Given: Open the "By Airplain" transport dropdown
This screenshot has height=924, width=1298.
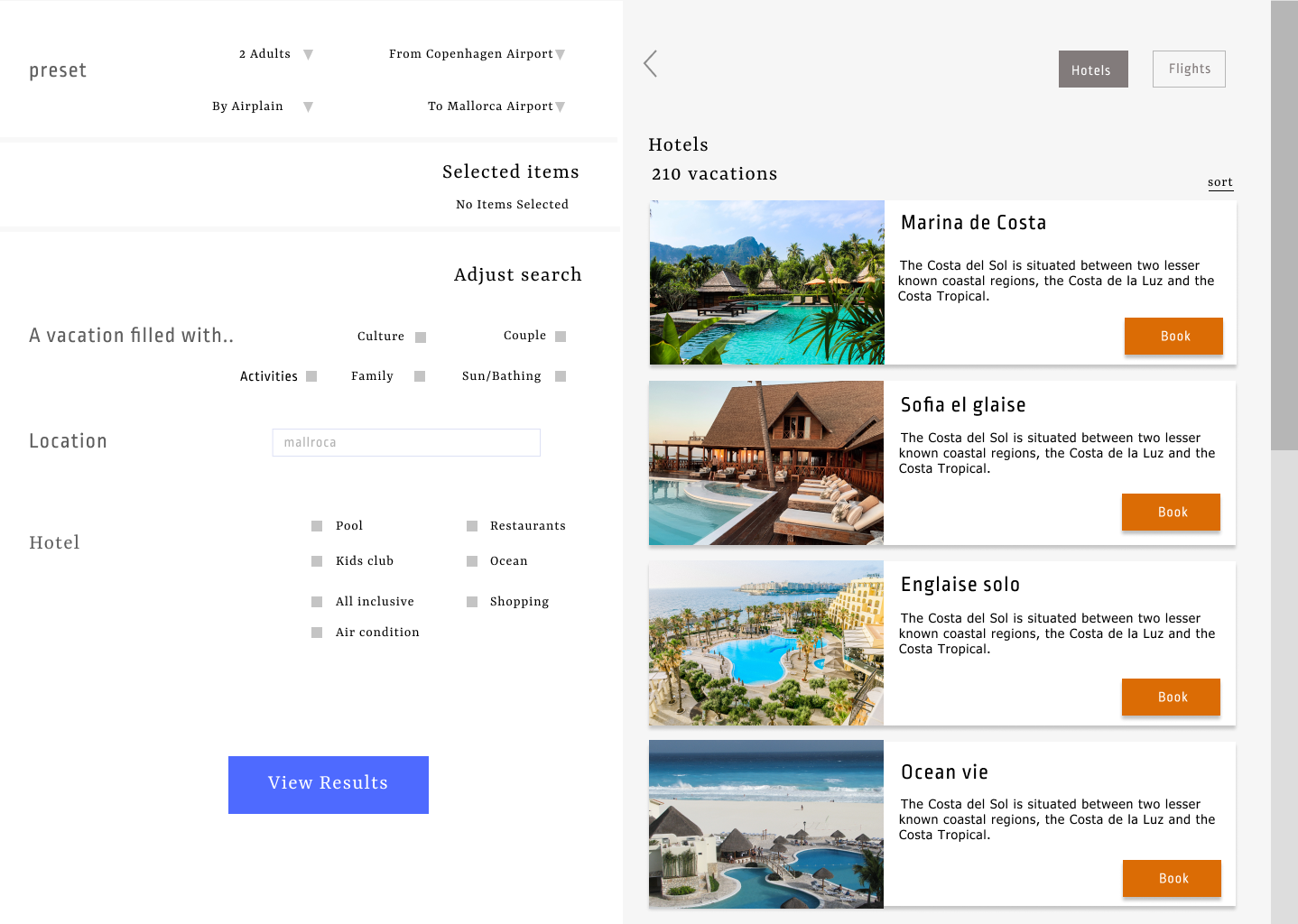Looking at the screenshot, I should (x=308, y=106).
